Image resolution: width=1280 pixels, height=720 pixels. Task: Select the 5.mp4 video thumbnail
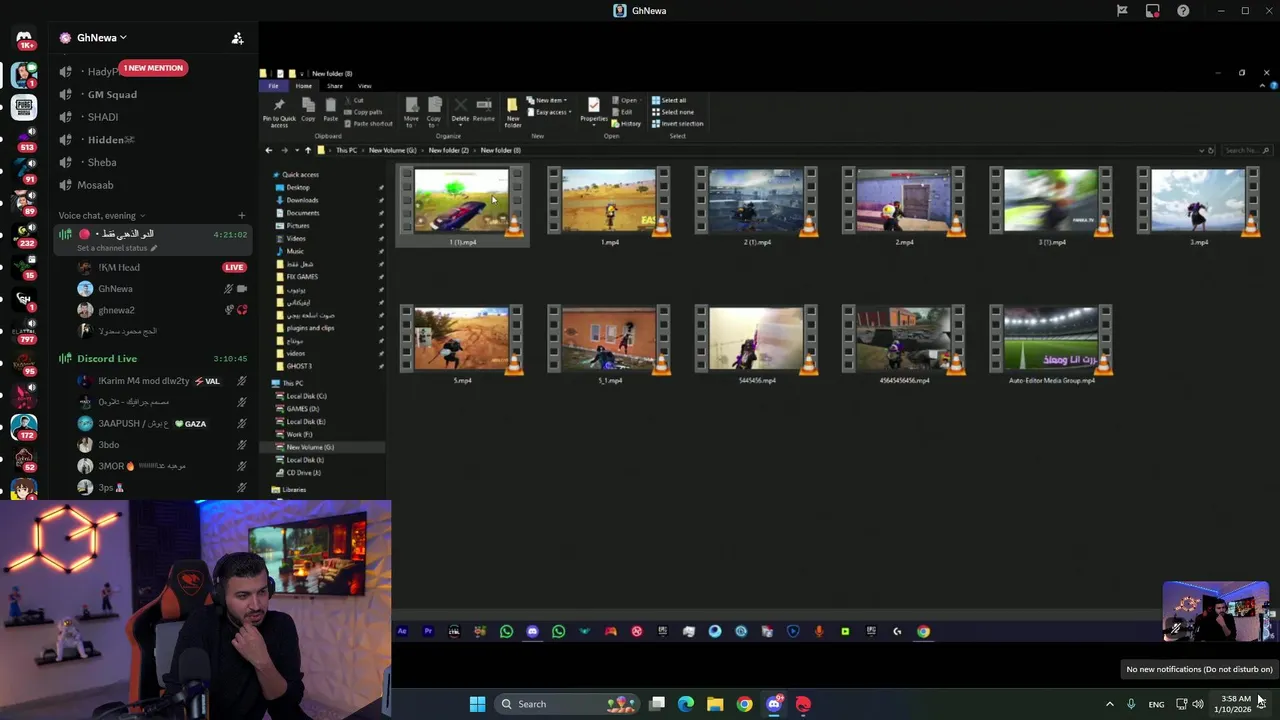click(462, 342)
